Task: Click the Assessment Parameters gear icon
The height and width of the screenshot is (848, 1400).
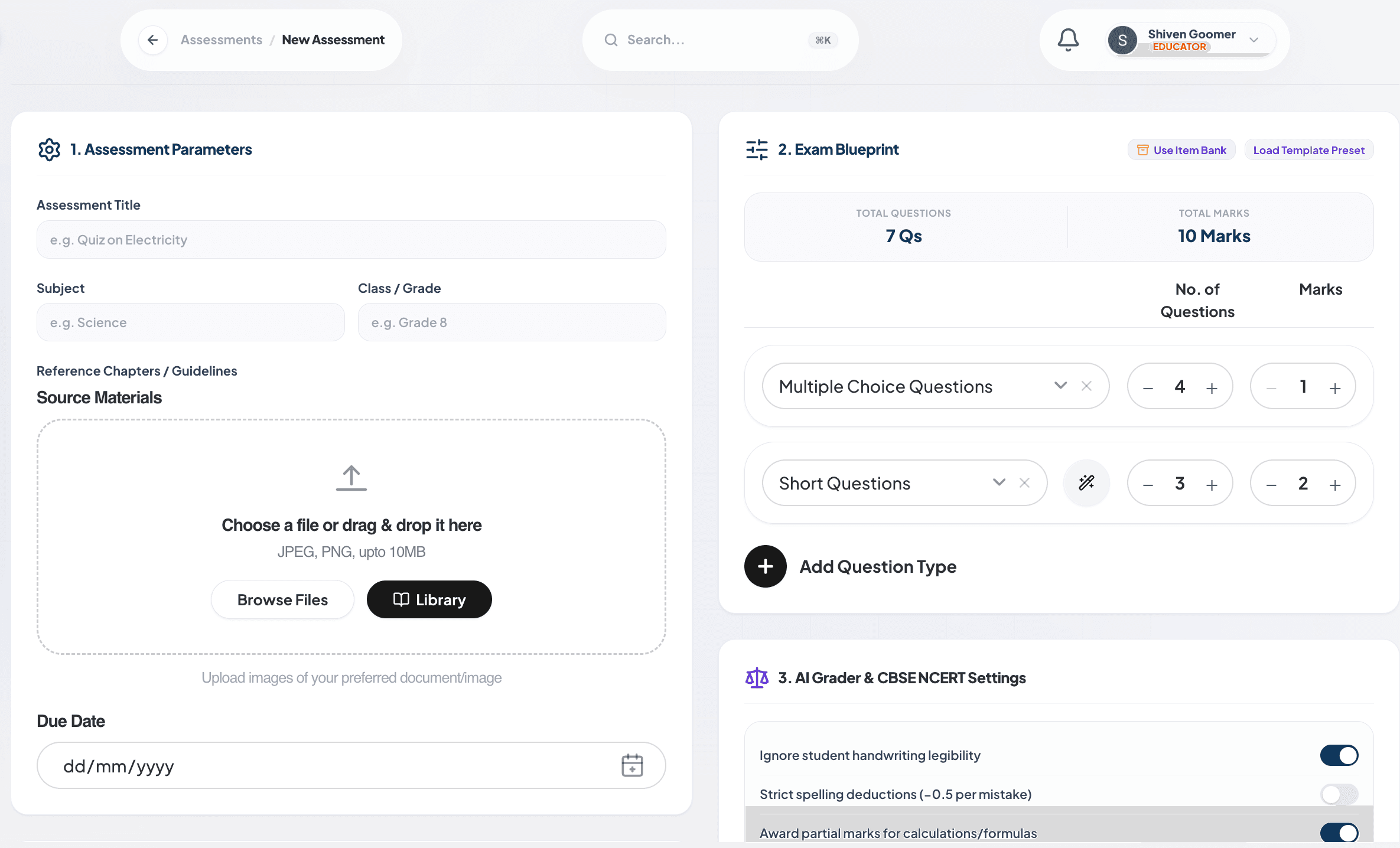Action: (49, 149)
